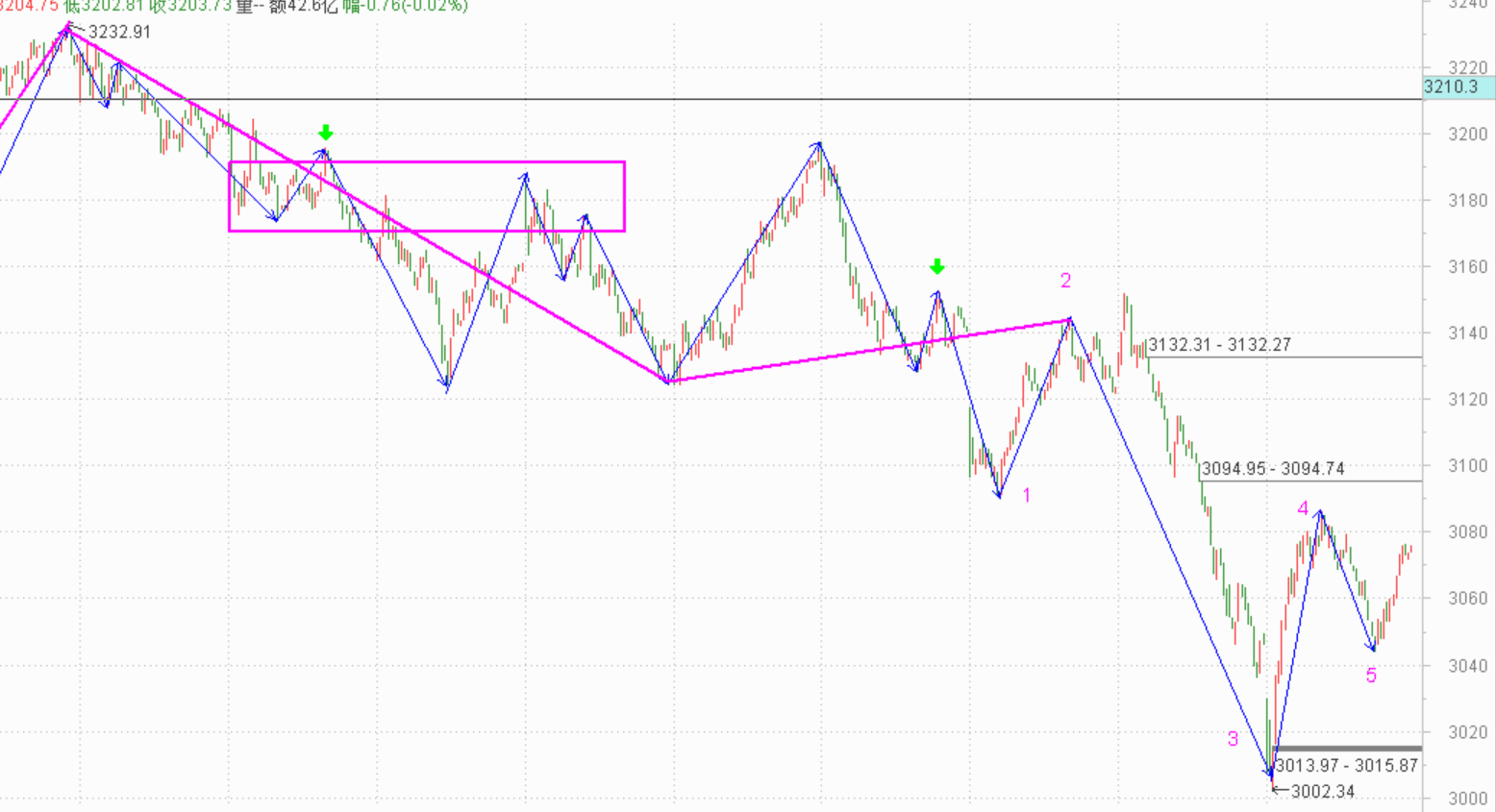Click the 3040 price axis label

[1467, 666]
